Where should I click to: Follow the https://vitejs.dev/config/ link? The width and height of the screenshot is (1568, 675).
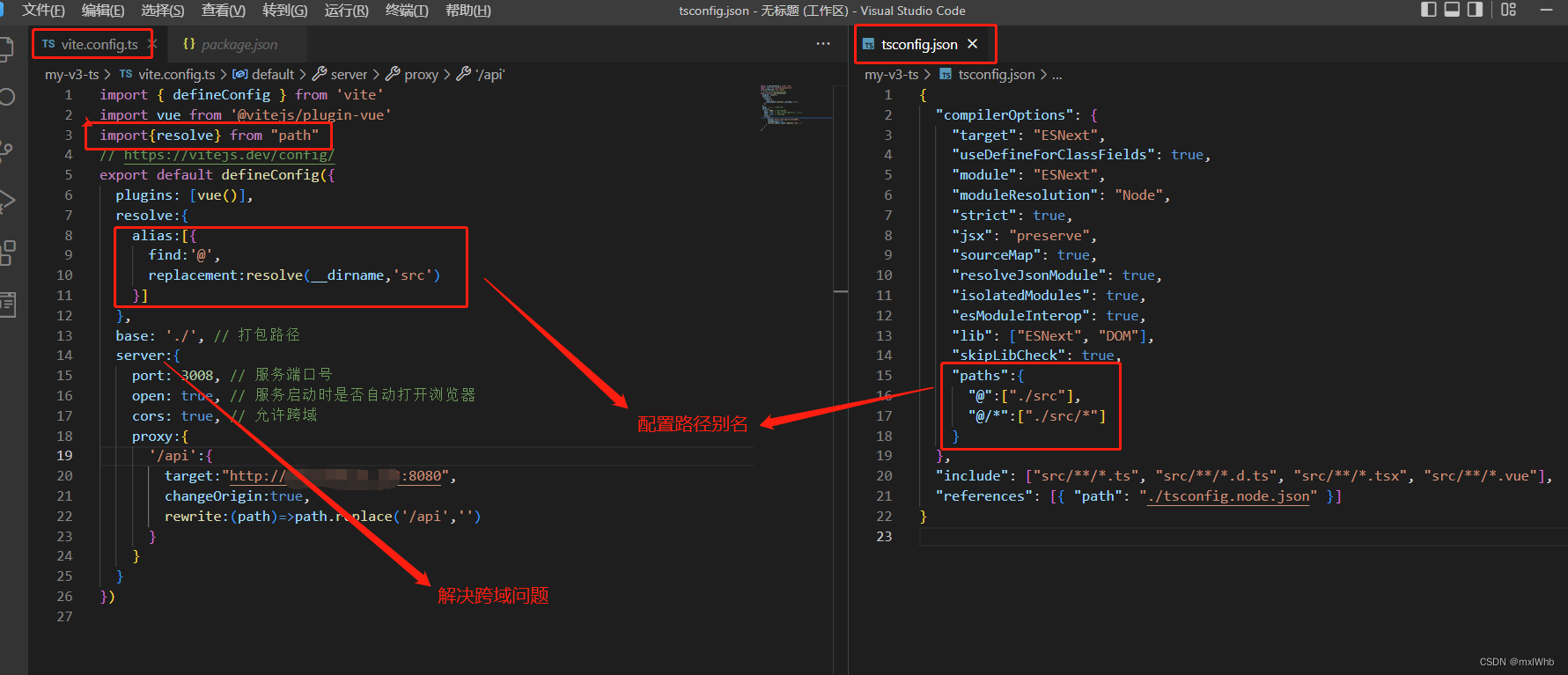[229, 155]
